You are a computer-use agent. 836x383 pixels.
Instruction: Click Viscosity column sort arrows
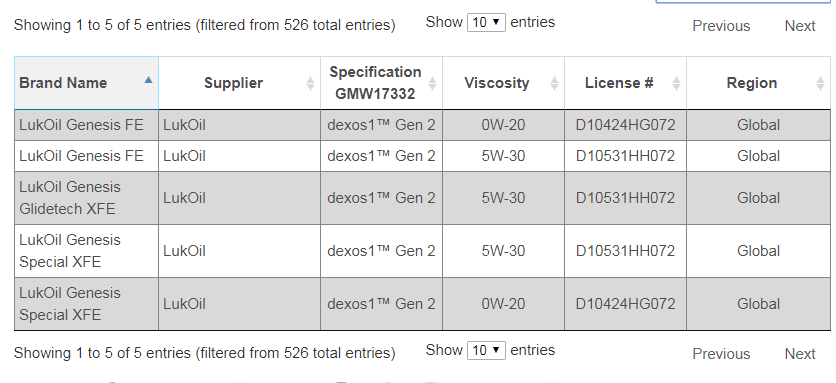554,83
